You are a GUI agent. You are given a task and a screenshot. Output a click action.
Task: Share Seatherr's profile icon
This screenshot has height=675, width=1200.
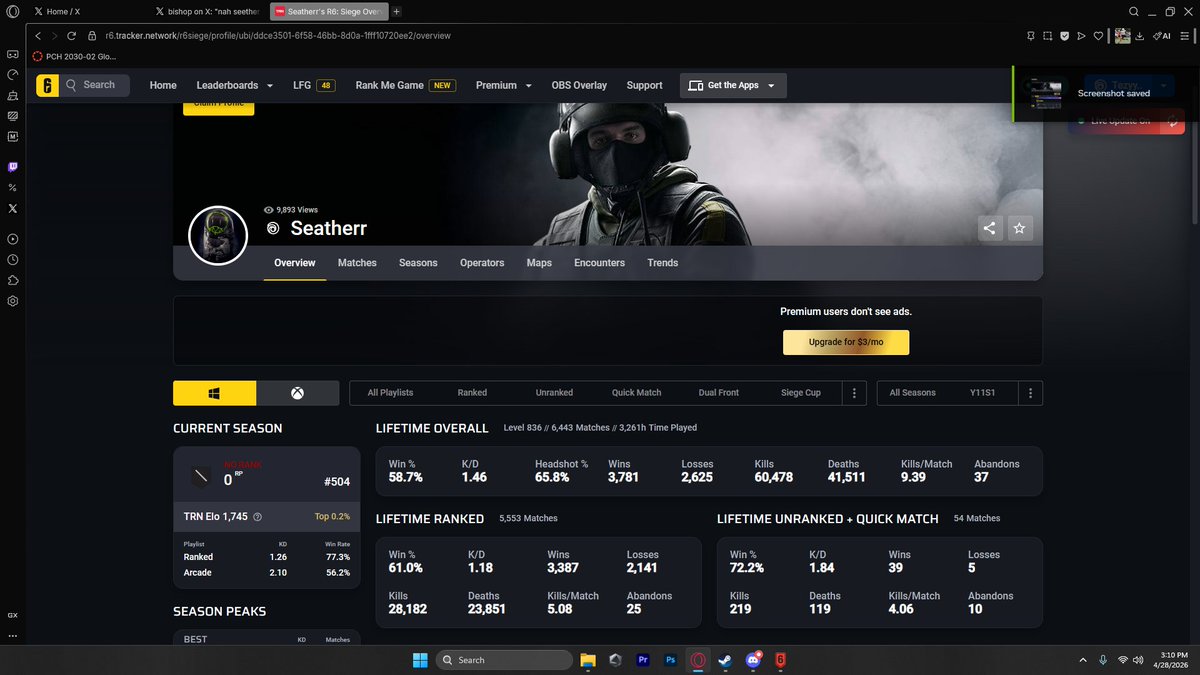[x=989, y=228]
